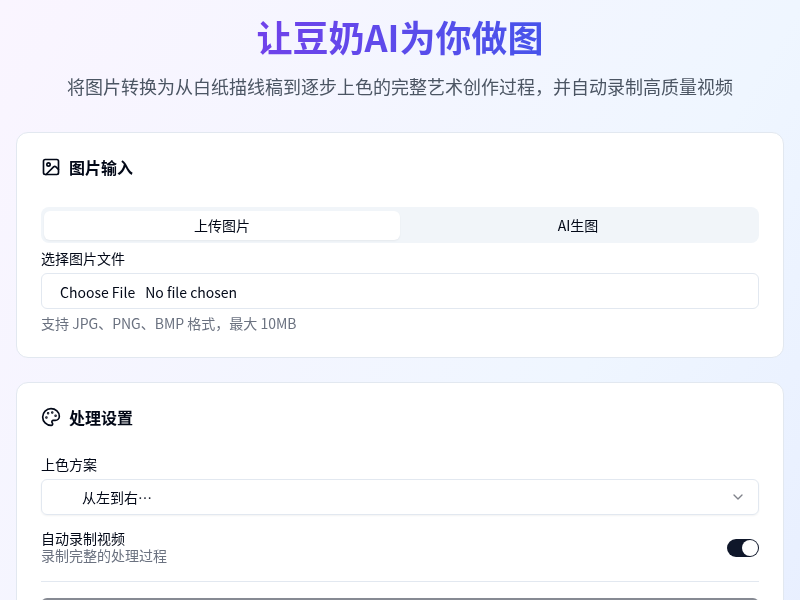The width and height of the screenshot is (800, 600).
Task: Click Choose File to upload an image
Action: 97,292
